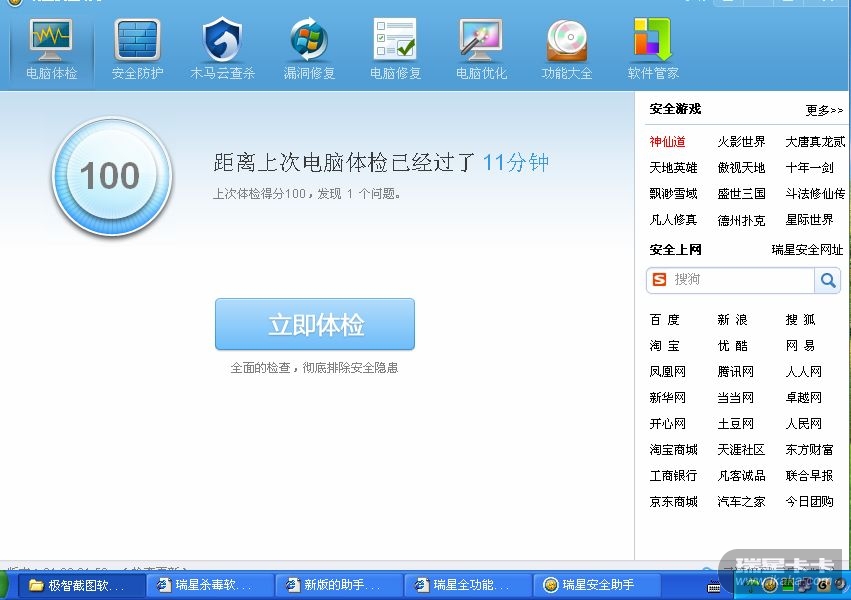Open the 德州扑克 game link
Screen dimensions: 851x600
click(x=741, y=220)
